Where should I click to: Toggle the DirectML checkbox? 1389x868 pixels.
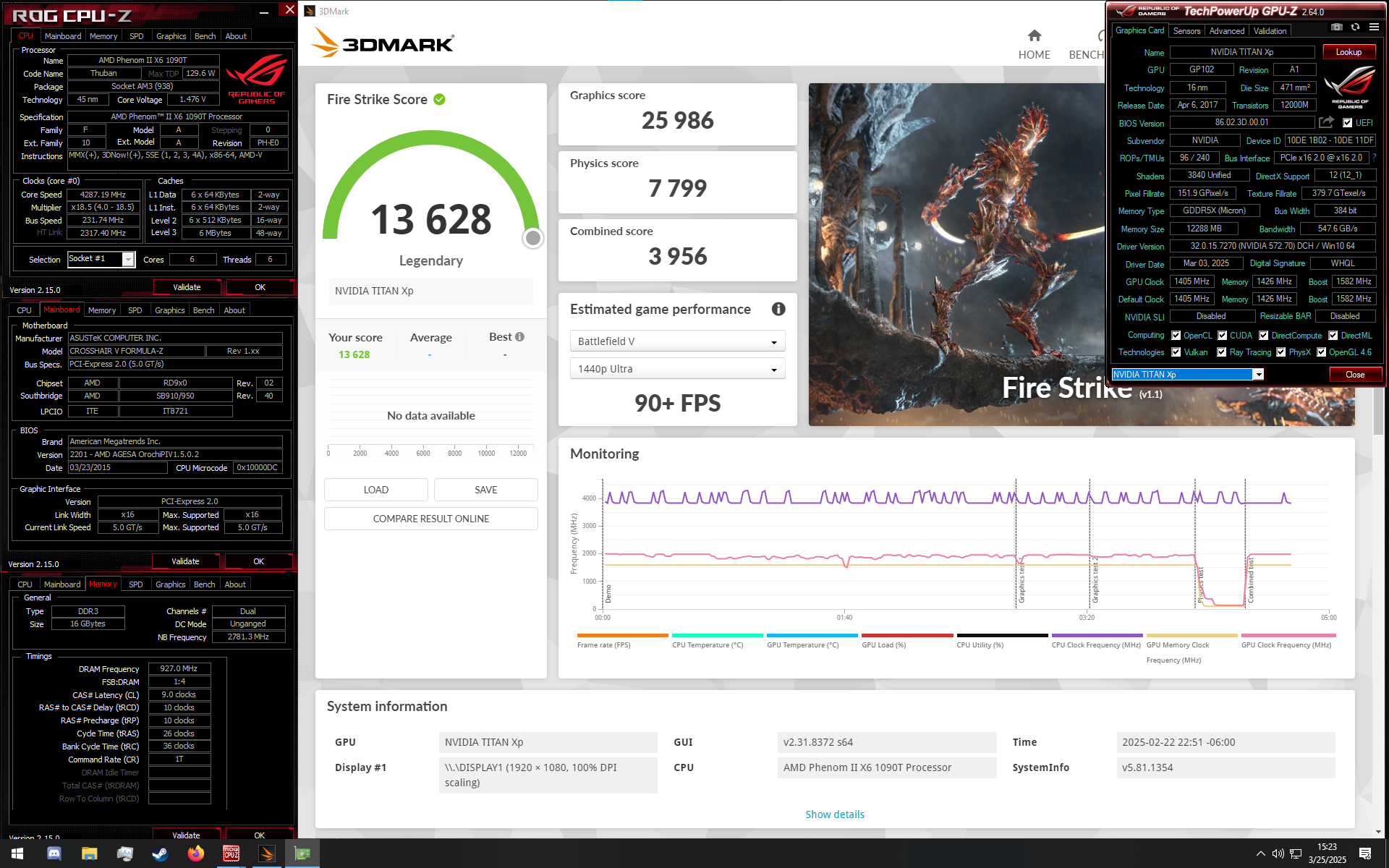(x=1333, y=335)
